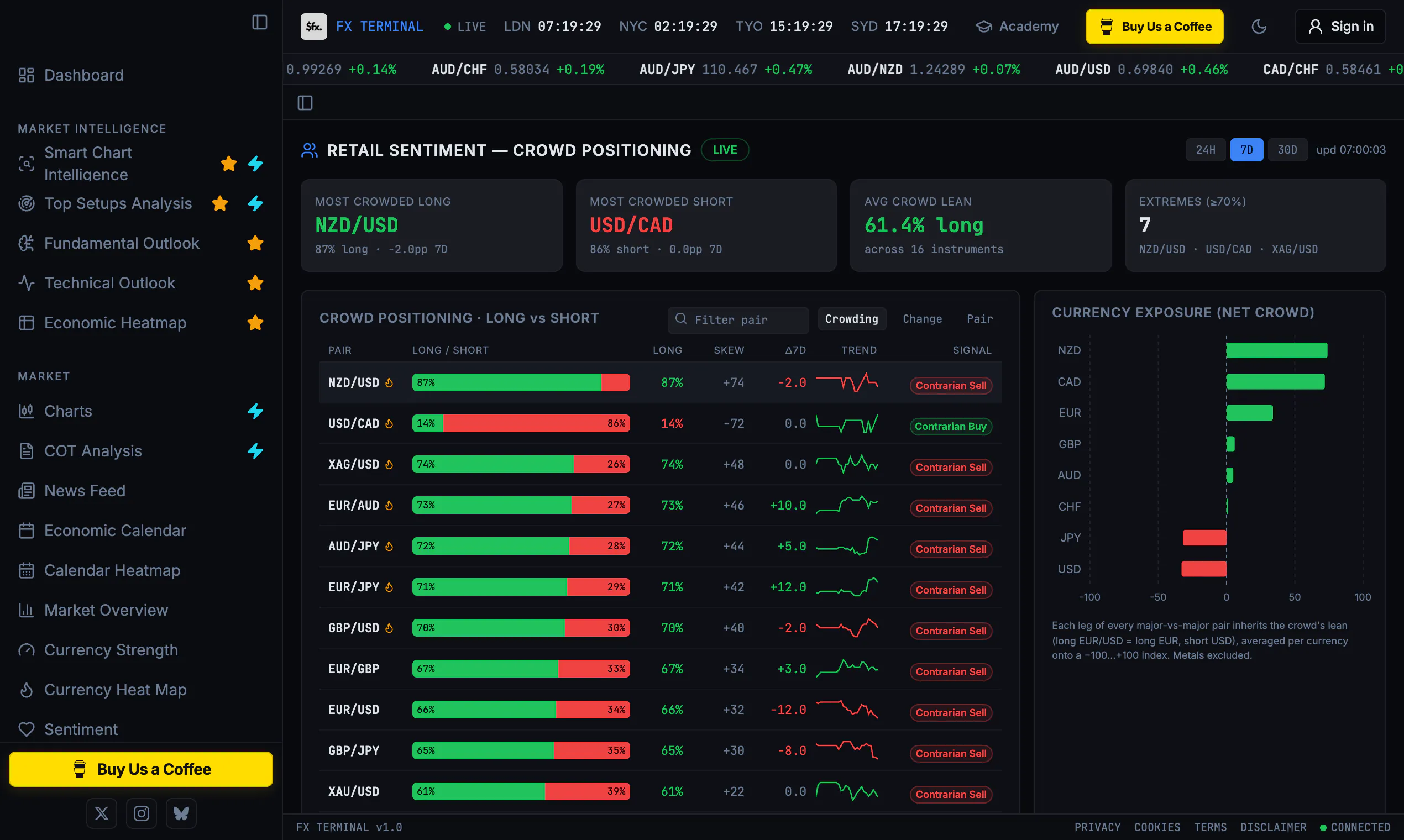This screenshot has height=840, width=1404.
Task: Click lightning bolt next to Charts
Action: pyautogui.click(x=255, y=411)
